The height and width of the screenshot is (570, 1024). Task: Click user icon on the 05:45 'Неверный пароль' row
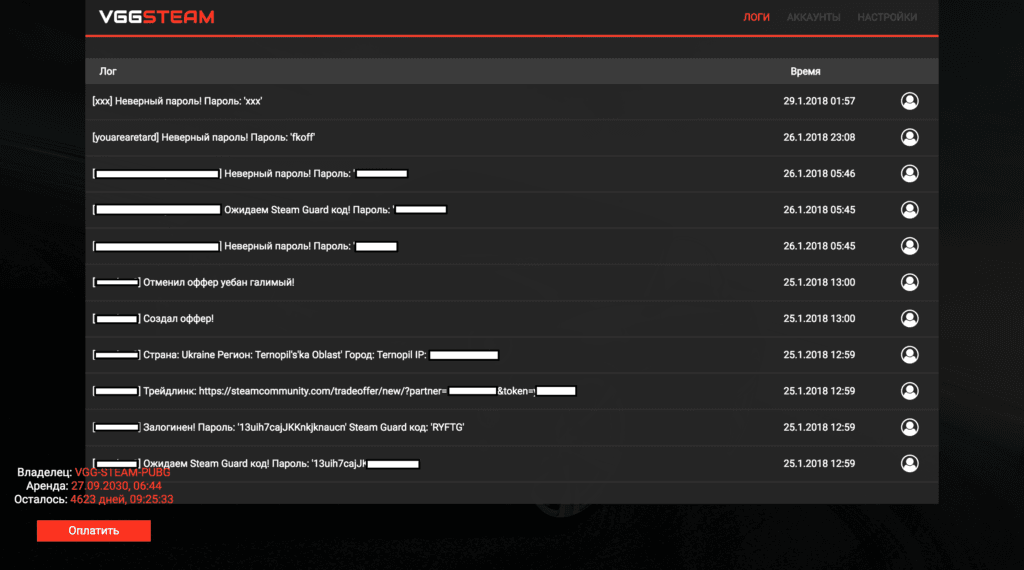tap(909, 246)
